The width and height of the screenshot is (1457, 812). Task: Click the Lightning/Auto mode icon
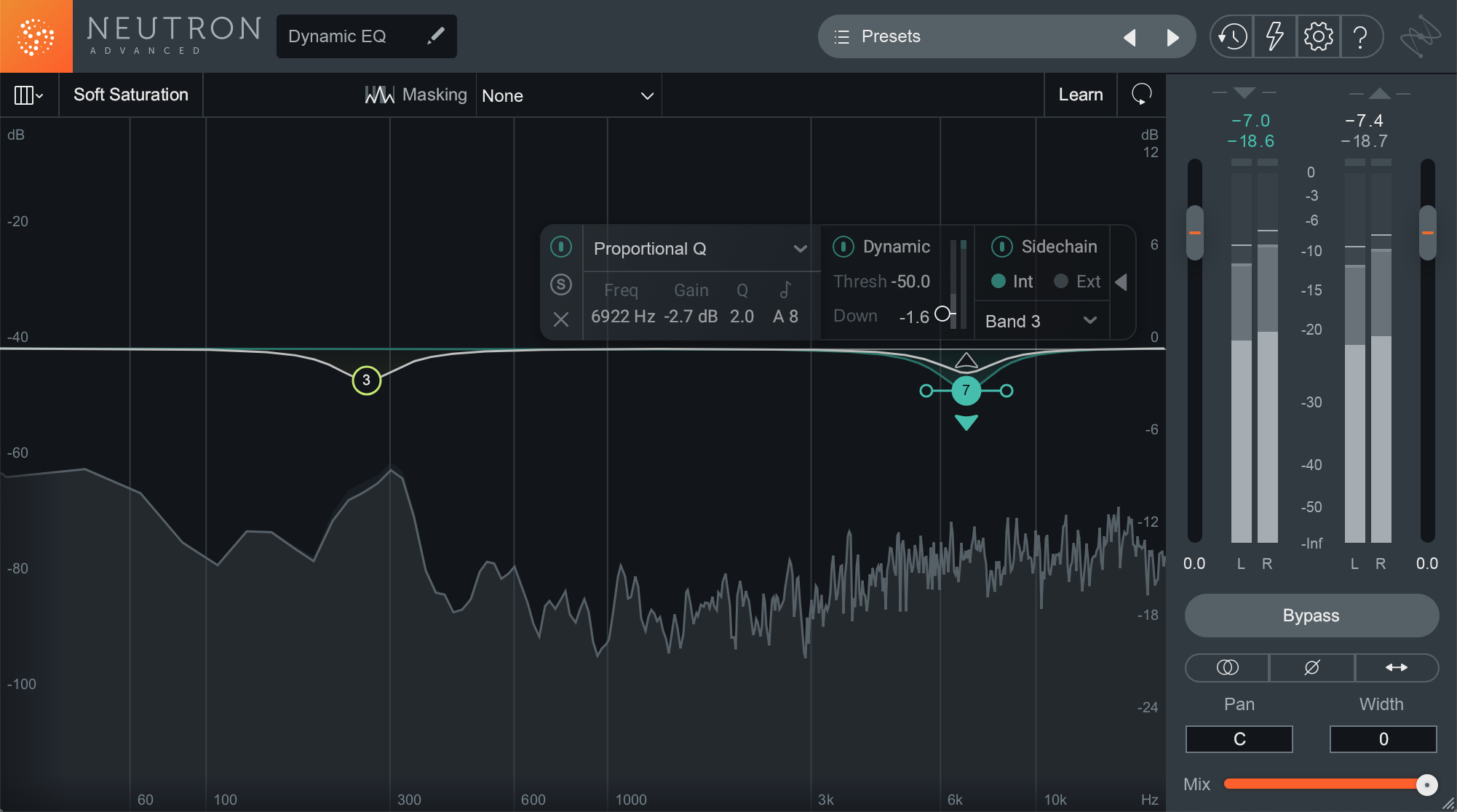click(1274, 37)
